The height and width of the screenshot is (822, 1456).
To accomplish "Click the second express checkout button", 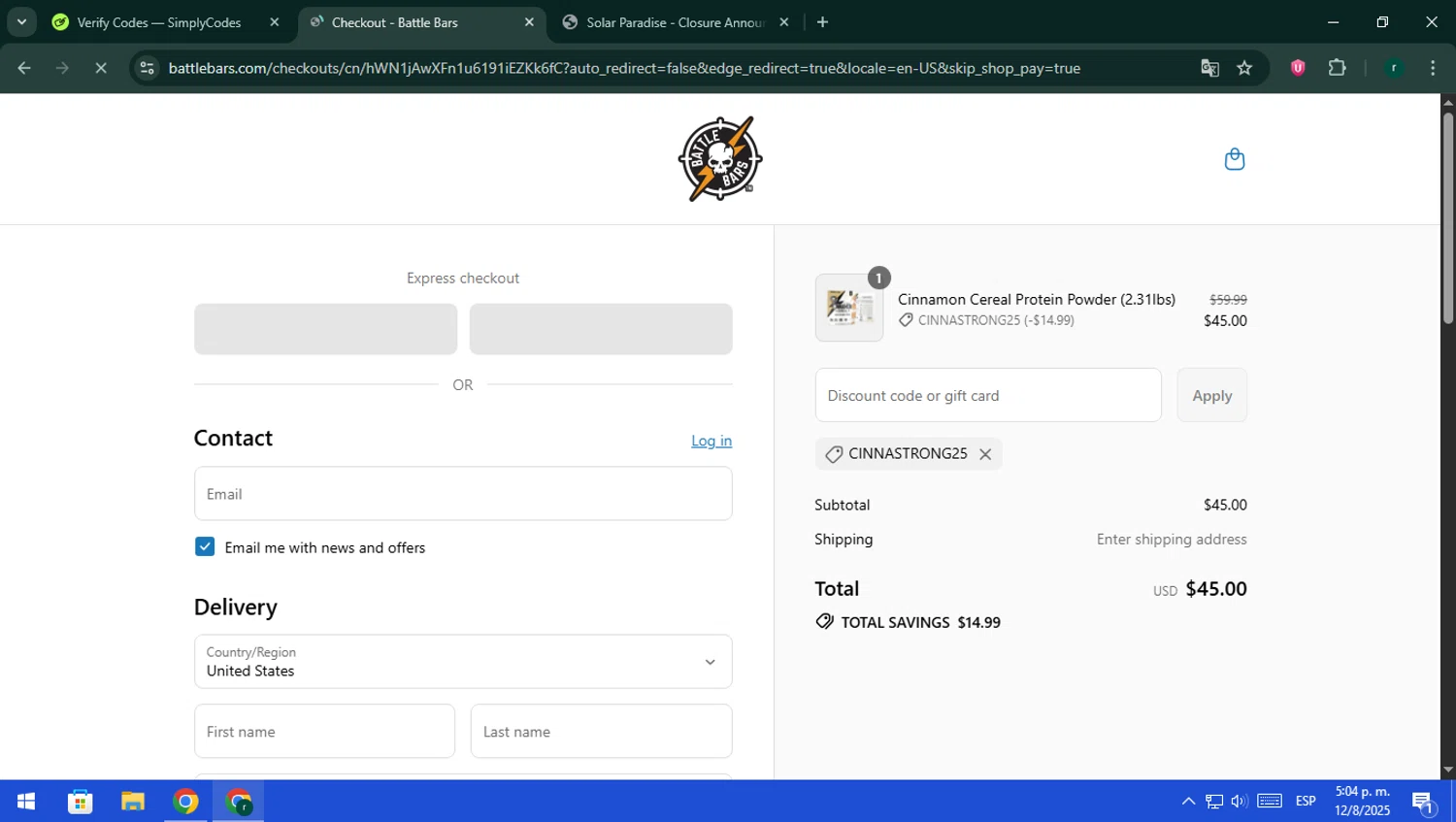I will click(601, 329).
